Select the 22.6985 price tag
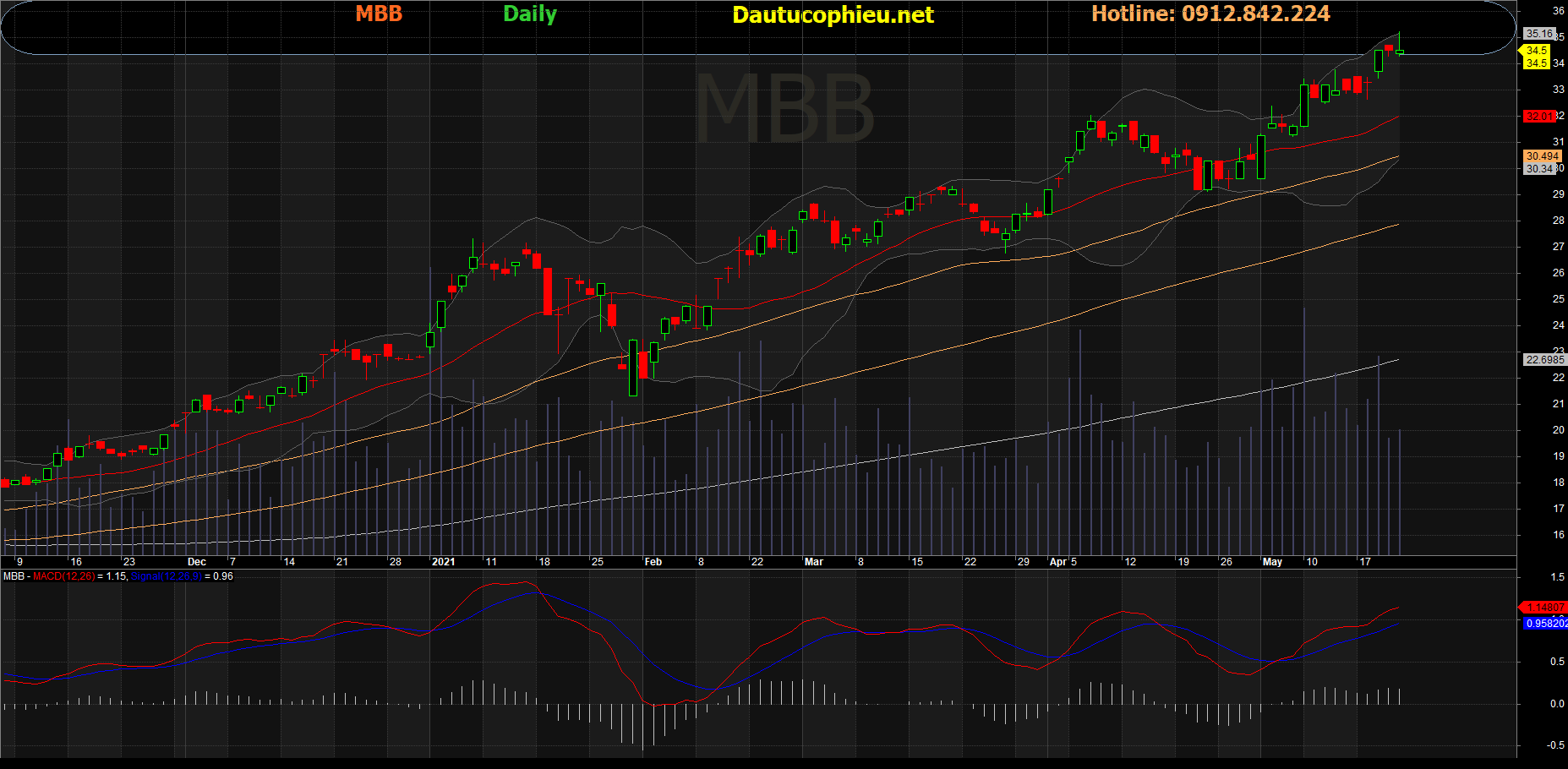The image size is (1568, 769). click(x=1544, y=360)
